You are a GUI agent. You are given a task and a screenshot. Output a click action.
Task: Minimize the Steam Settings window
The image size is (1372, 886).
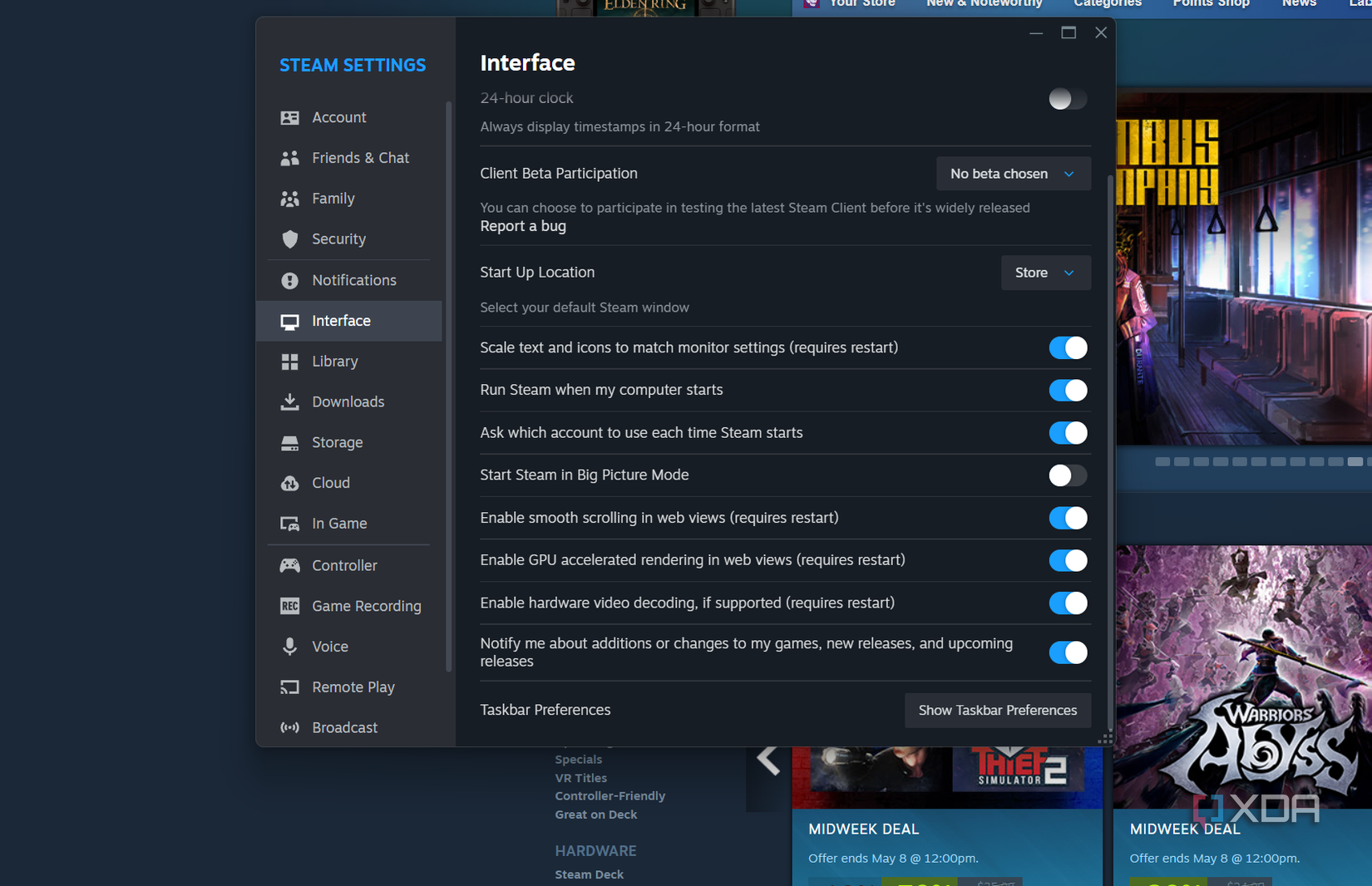point(1036,32)
